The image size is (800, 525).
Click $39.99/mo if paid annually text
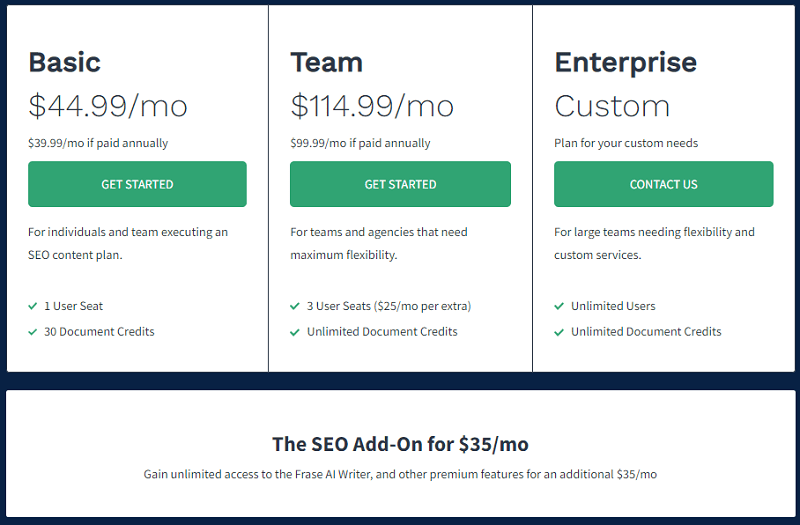[x=98, y=143]
